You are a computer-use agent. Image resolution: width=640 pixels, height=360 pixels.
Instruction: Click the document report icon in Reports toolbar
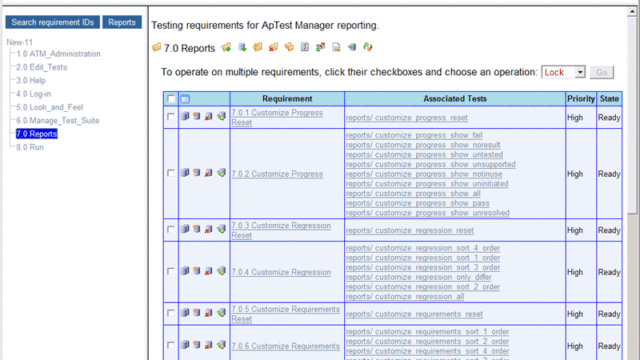[336, 47]
